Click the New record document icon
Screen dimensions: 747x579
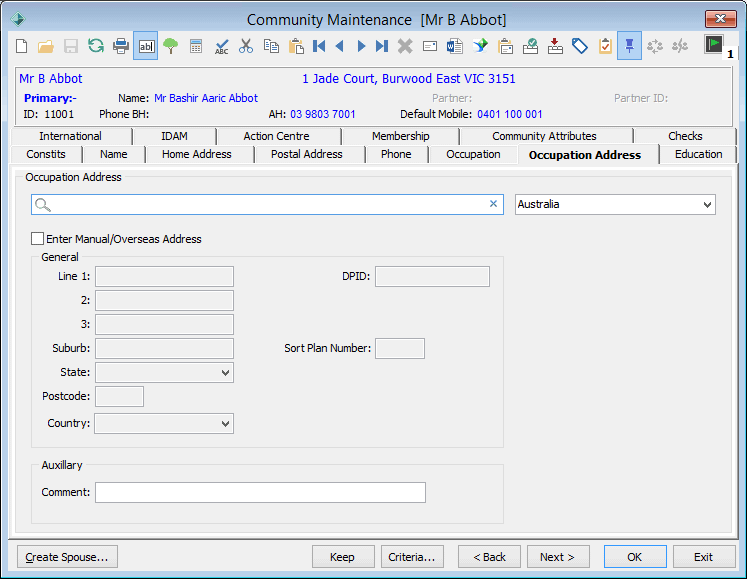click(x=21, y=46)
